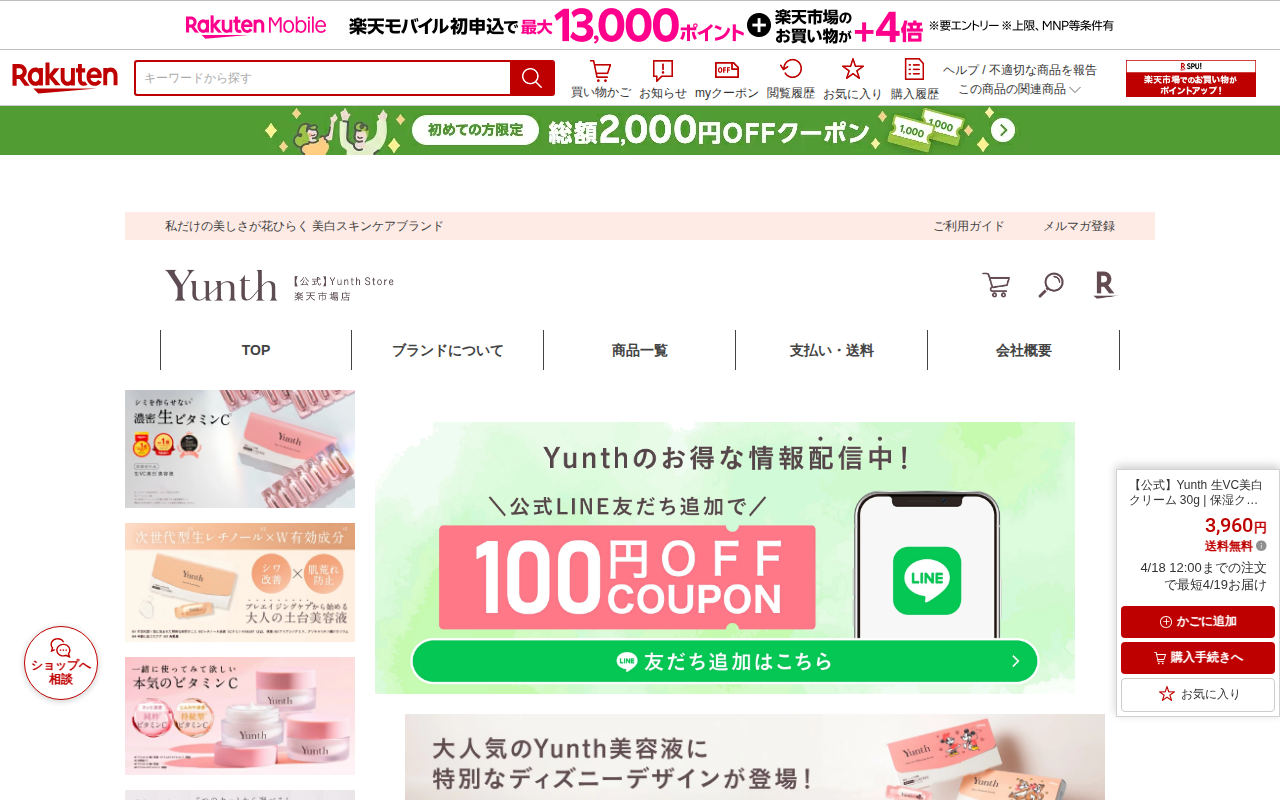The height and width of the screenshot is (800, 1280).
Task: Open the 支払い・送料 navigation tab
Action: coord(832,350)
